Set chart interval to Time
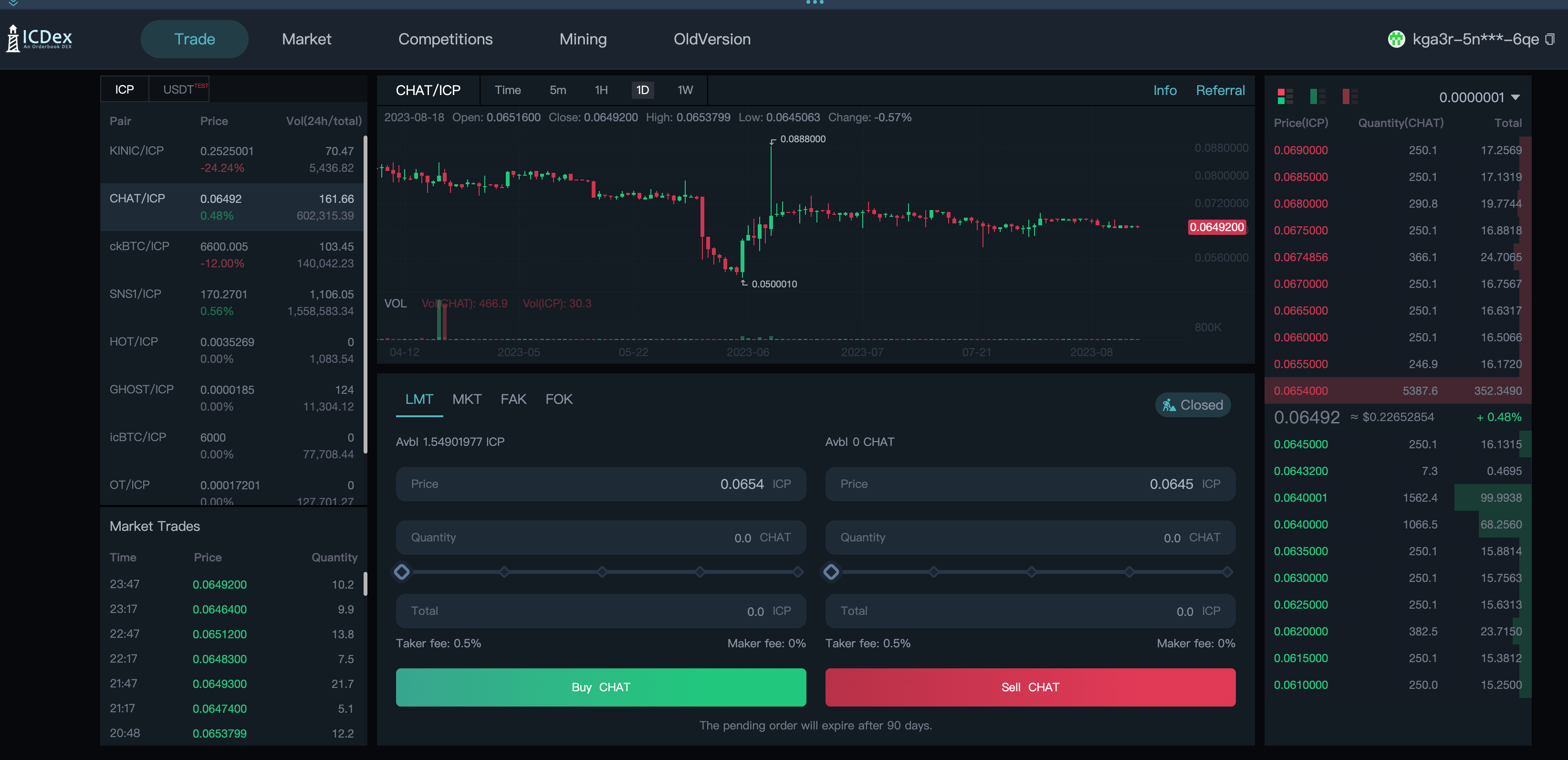The height and width of the screenshot is (760, 1568). click(507, 90)
